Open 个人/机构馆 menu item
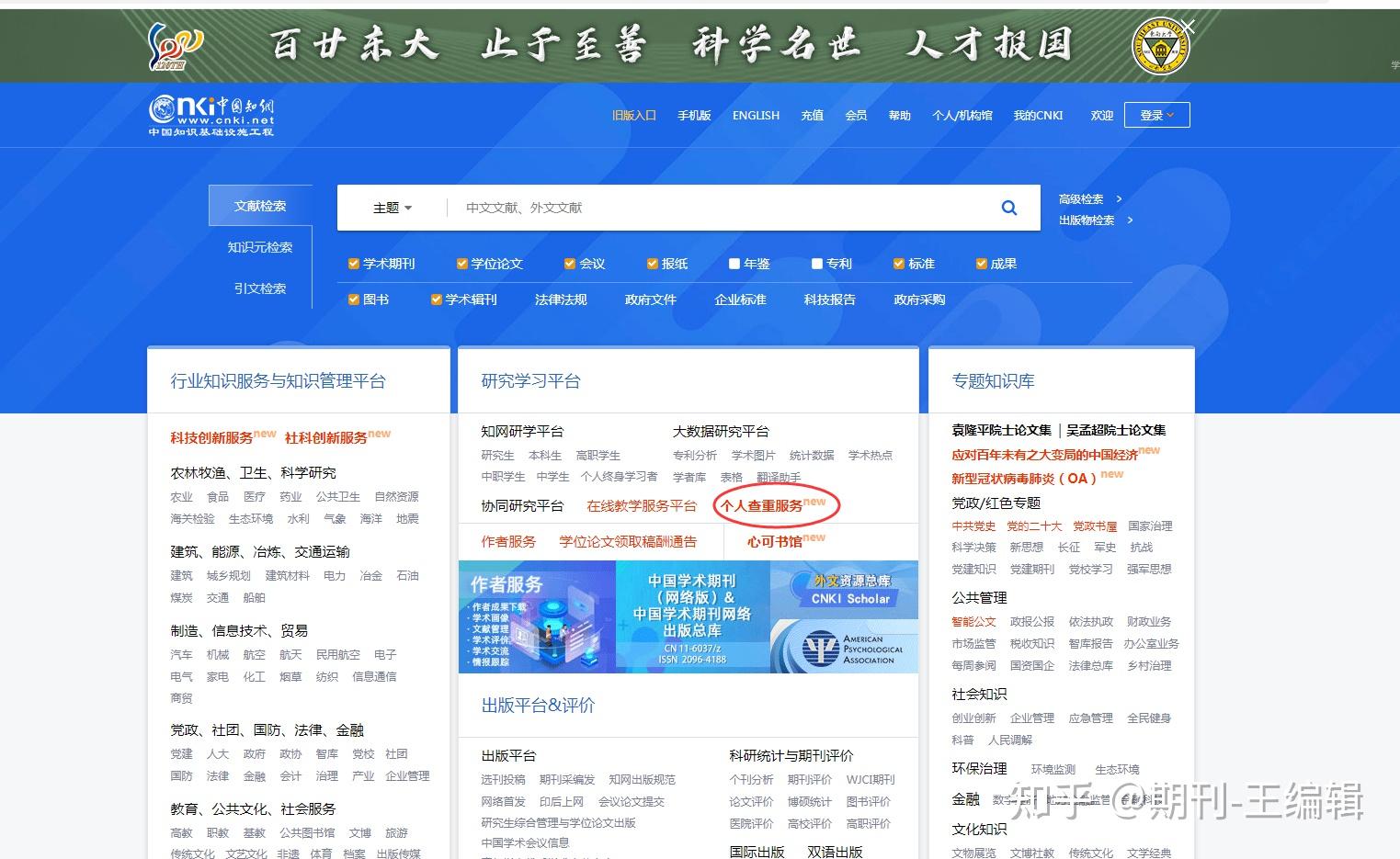Image resolution: width=1400 pixels, height=859 pixels. click(962, 116)
